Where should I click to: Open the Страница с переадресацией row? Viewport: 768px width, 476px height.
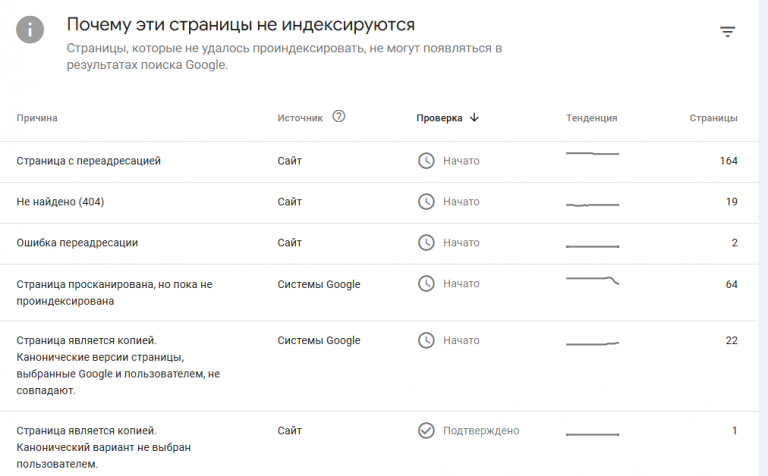[89, 160]
